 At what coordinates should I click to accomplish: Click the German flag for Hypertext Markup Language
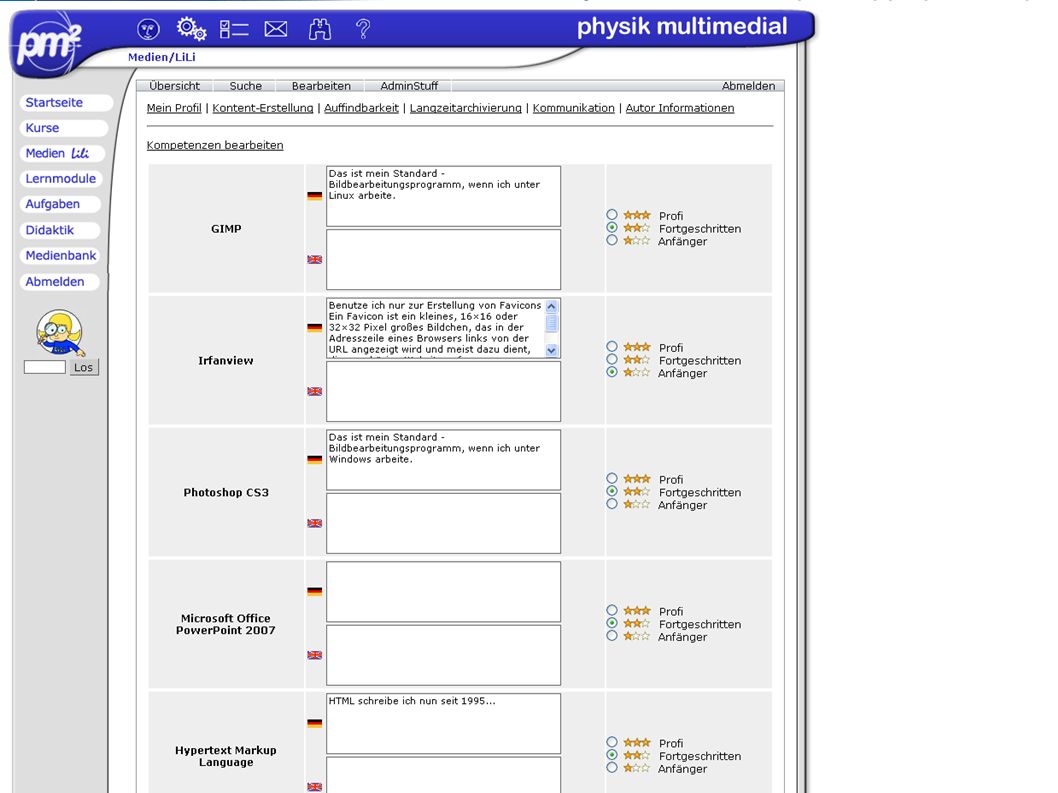click(314, 723)
